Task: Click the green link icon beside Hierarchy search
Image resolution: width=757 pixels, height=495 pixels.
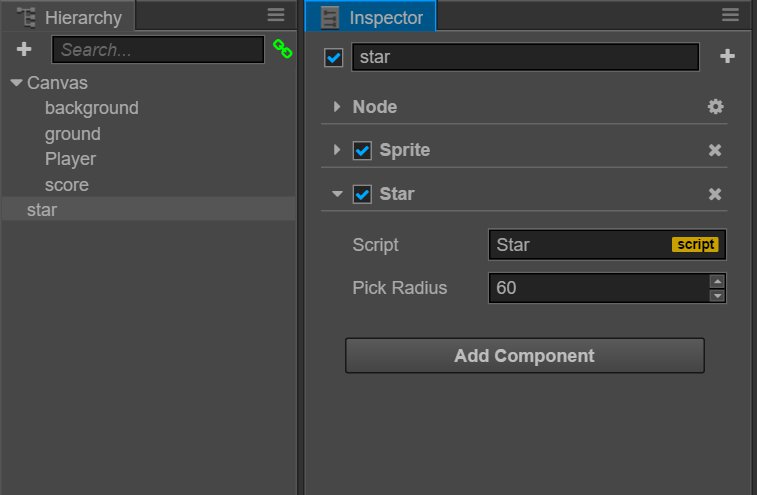Action: tap(283, 49)
